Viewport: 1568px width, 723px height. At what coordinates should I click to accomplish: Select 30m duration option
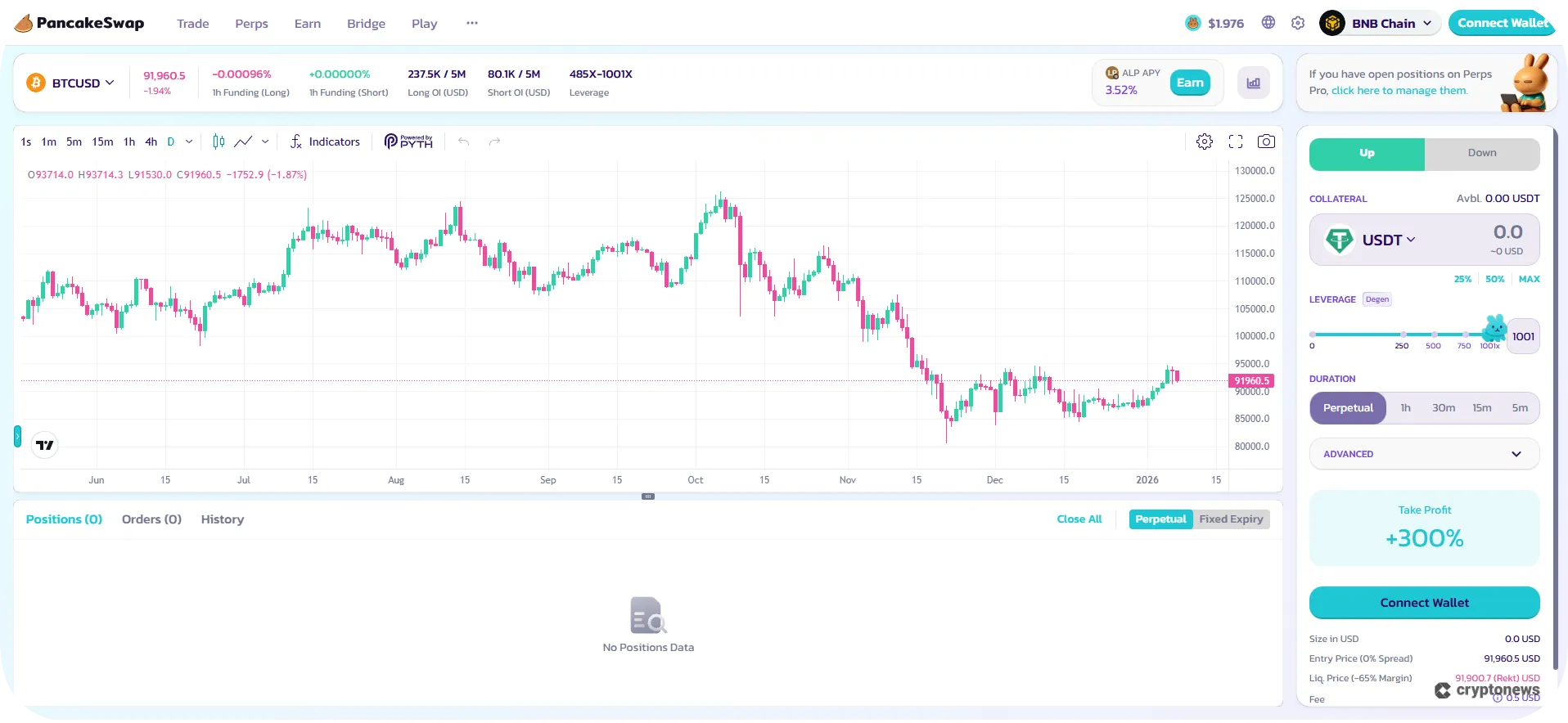1444,408
